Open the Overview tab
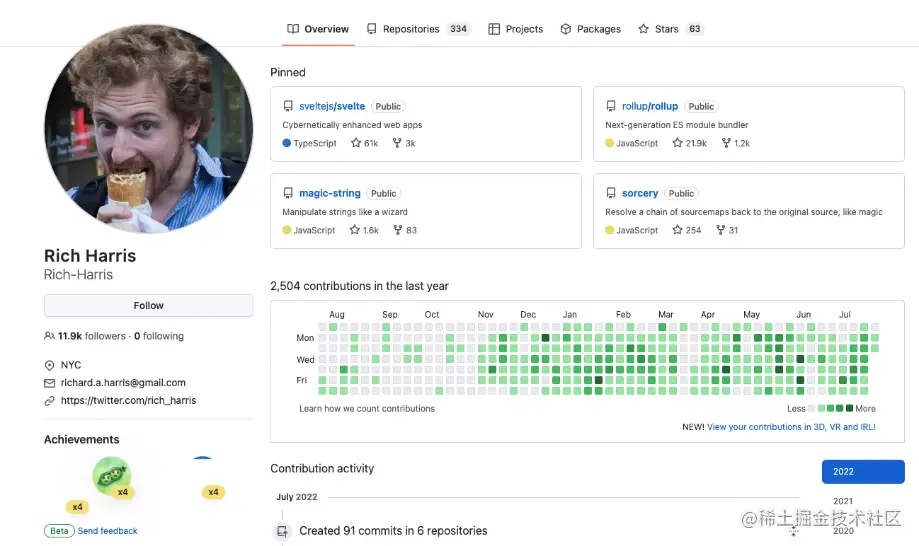 tap(318, 29)
